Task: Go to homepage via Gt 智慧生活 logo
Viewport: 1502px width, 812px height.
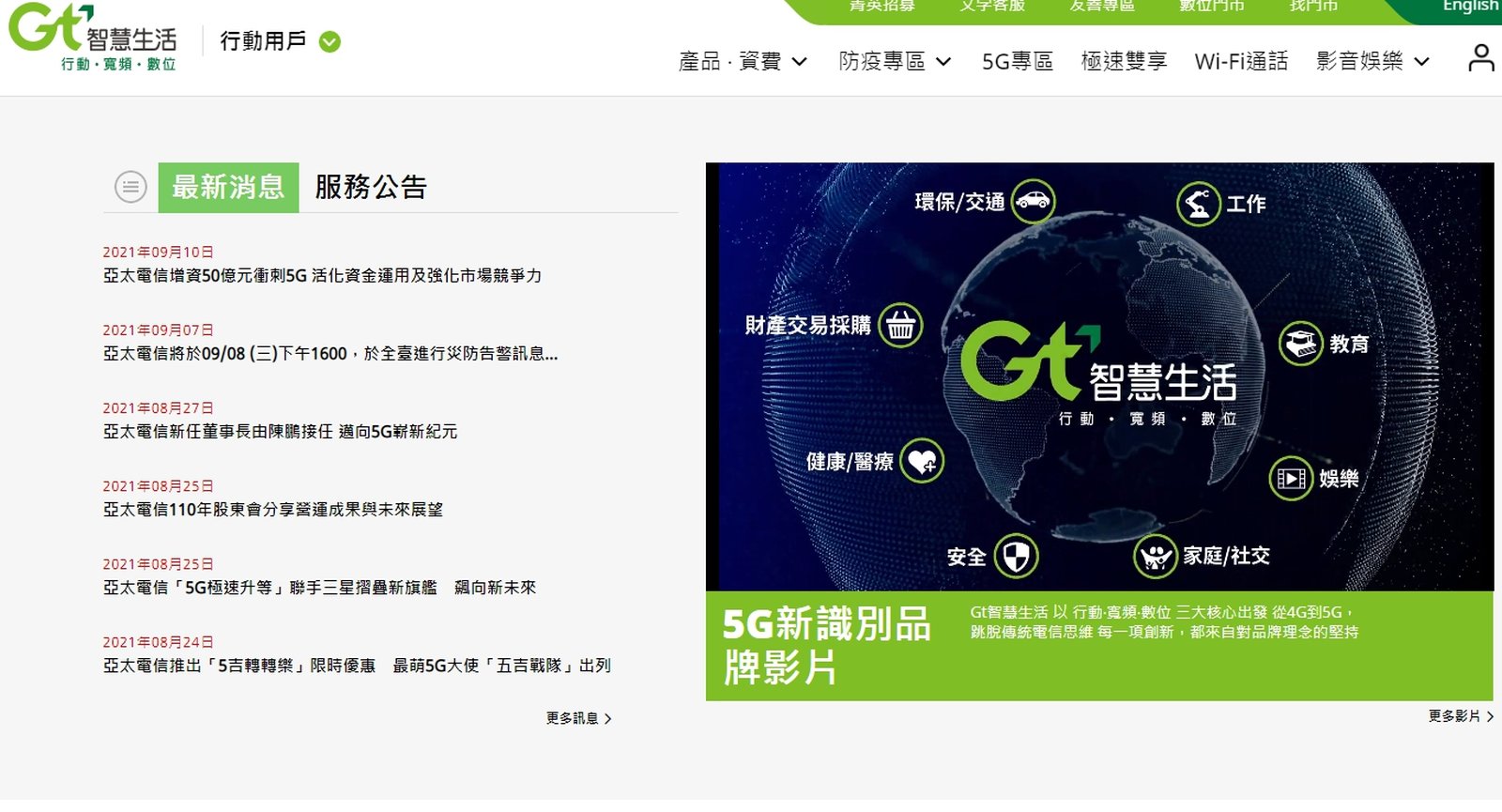Action: (92, 38)
